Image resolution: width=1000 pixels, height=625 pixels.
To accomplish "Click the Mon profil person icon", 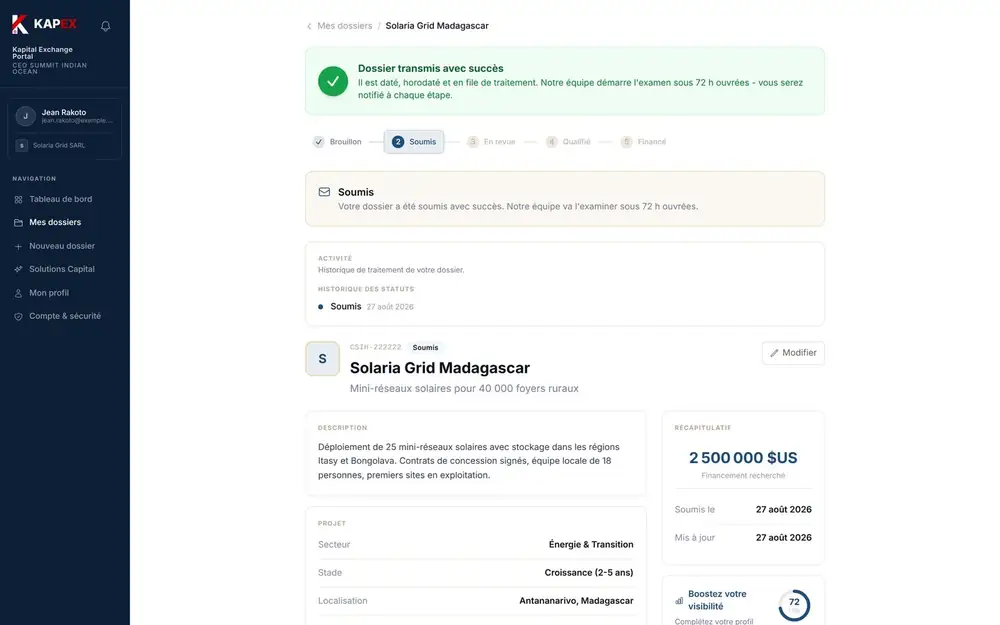I will pos(18,293).
